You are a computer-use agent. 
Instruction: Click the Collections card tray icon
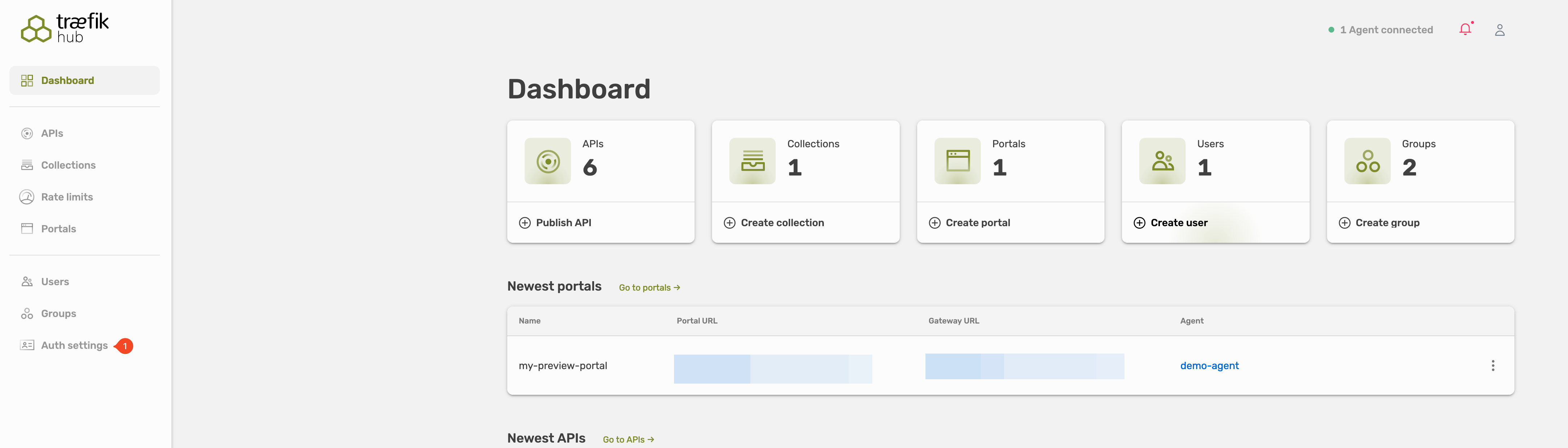pos(753,161)
